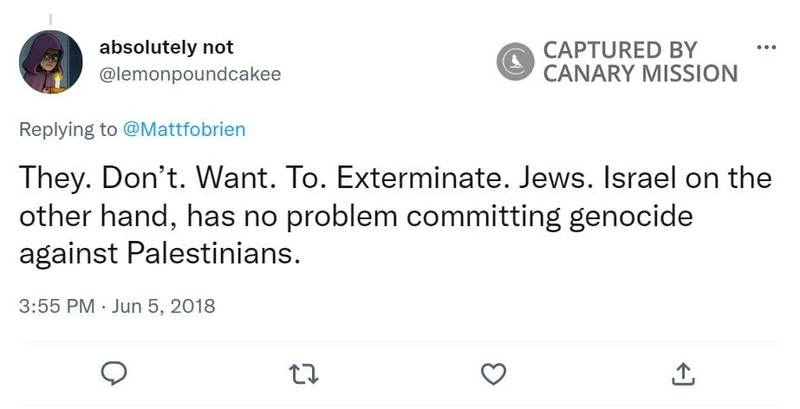Click the Canary Mission bird logo
The width and height of the screenshot is (800, 409).
click(516, 61)
